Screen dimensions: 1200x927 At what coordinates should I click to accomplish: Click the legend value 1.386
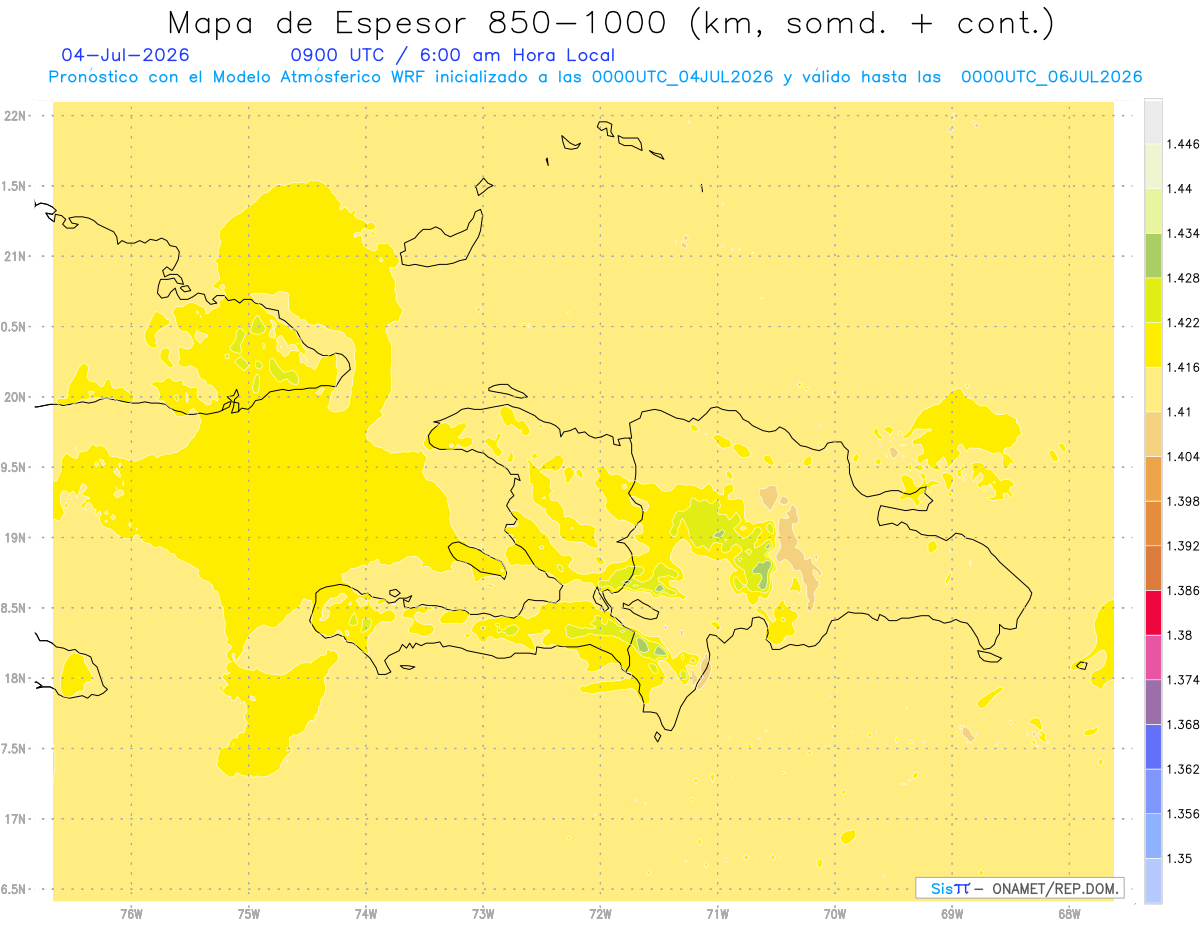point(1183,591)
